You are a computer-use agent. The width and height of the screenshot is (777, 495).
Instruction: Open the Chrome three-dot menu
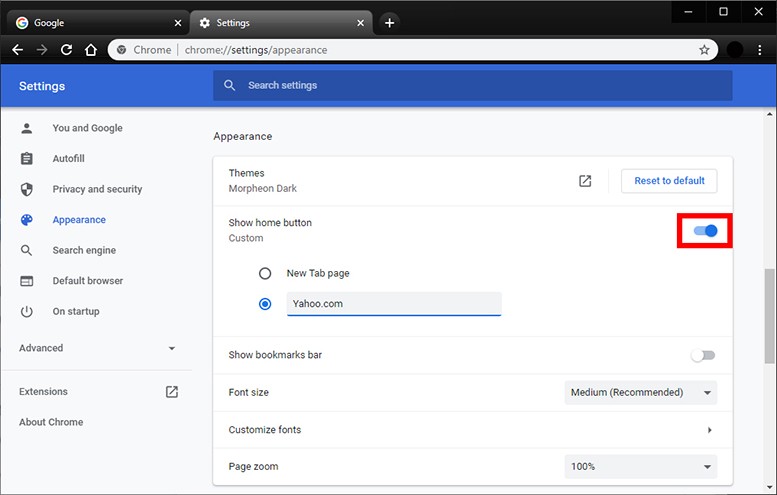pos(761,49)
